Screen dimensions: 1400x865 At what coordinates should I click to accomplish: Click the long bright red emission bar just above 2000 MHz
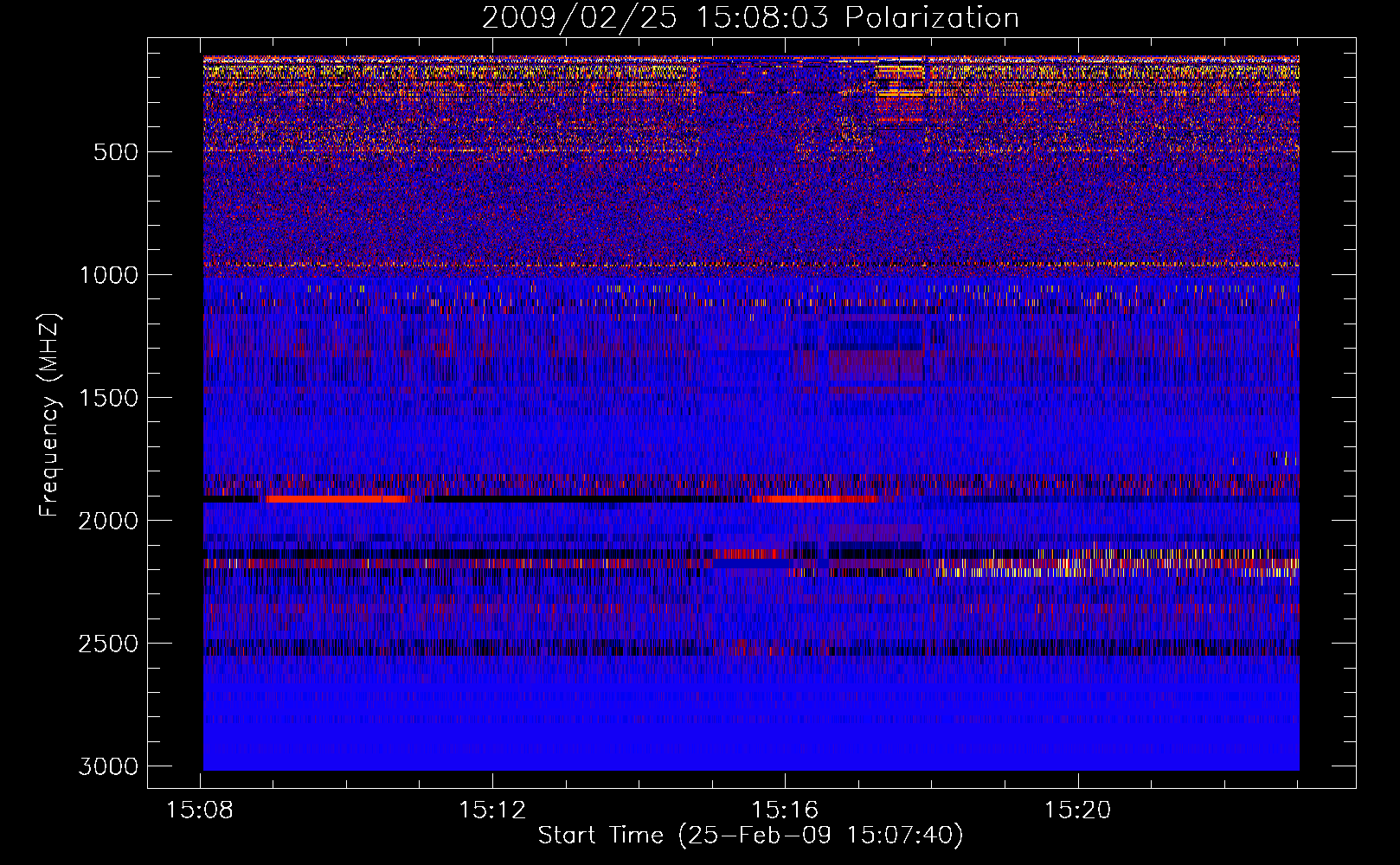tap(336, 499)
